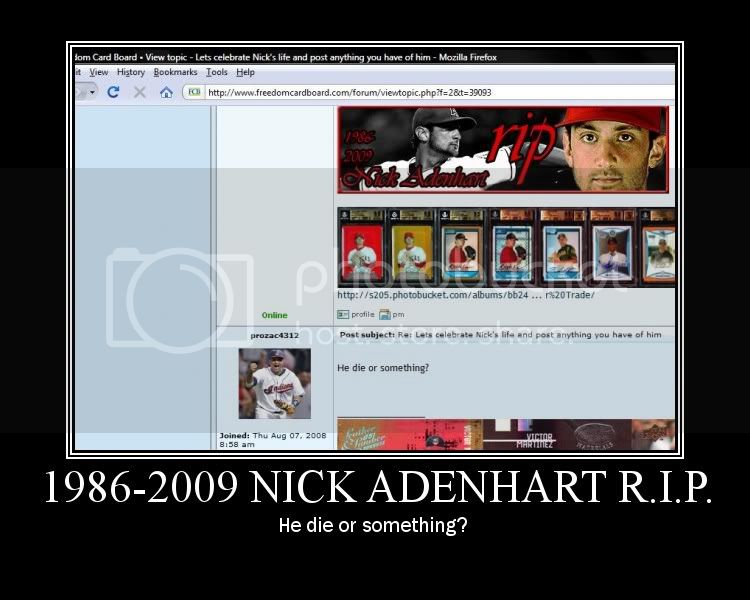Stop loading with the X icon
The width and height of the screenshot is (750, 600).
pyautogui.click(x=140, y=92)
